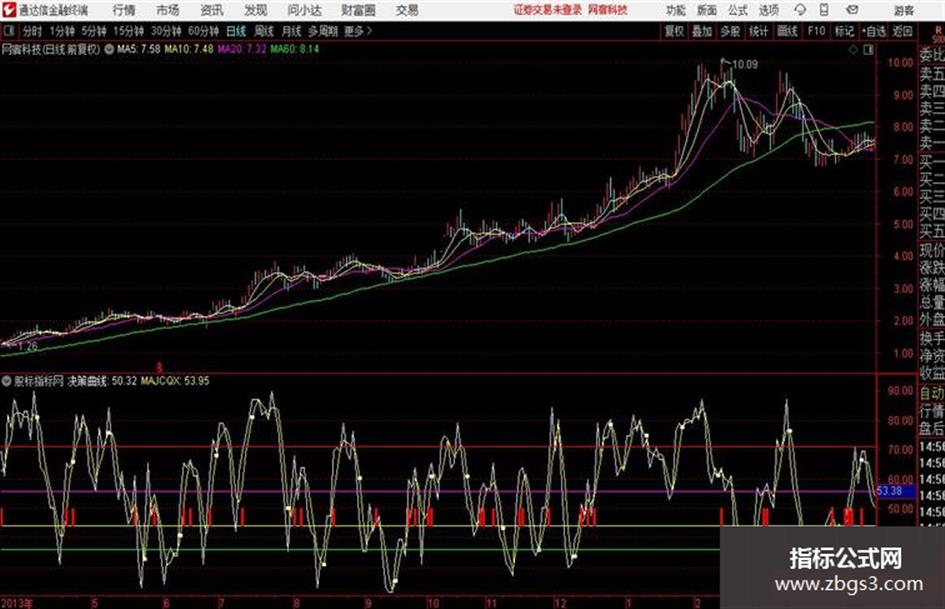The image size is (945, 609).
Task: Click the MA20: 7.32 value label
Action: pos(242,49)
